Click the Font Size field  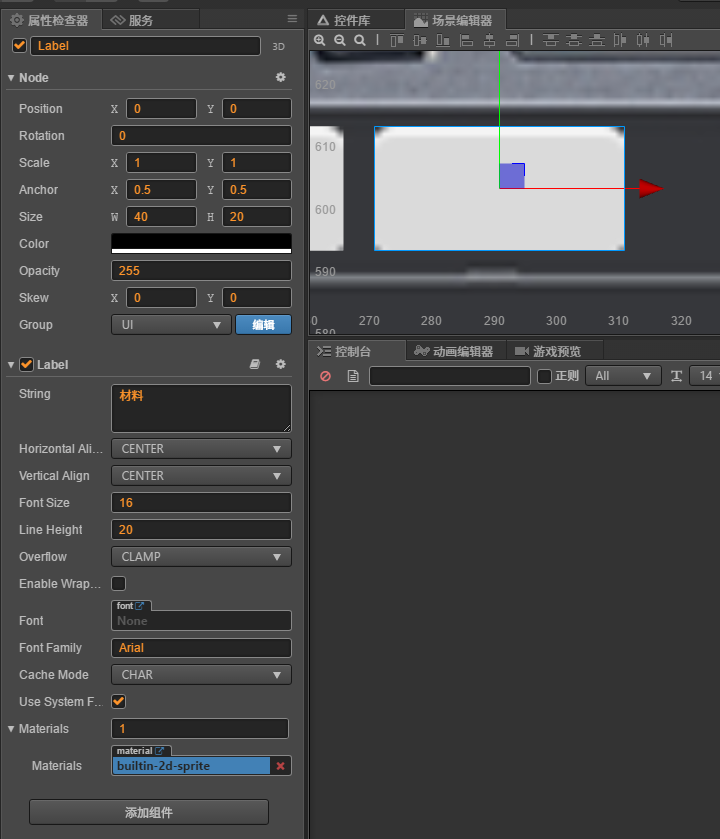[x=201, y=502]
